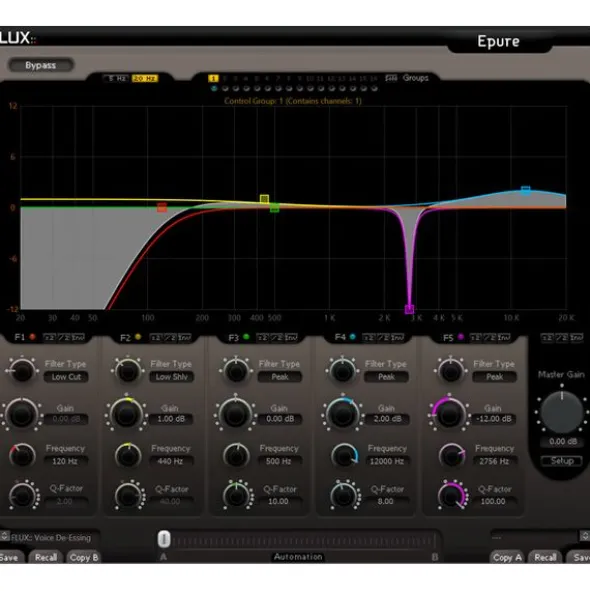This screenshot has height=591, width=590.
Task: Select the magenta F5 notch node at 2756 Hz
Action: [x=409, y=309]
